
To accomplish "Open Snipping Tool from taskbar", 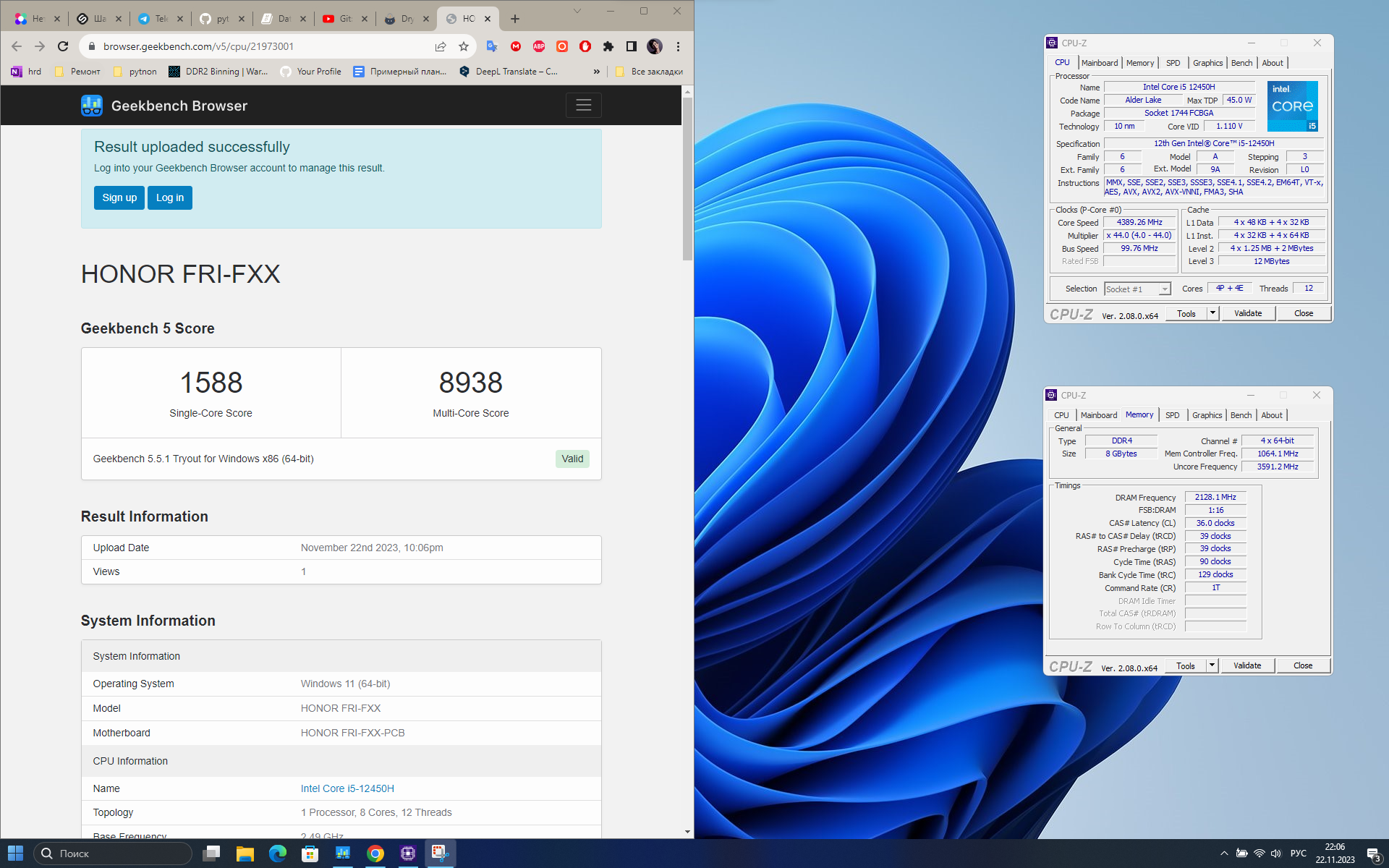I will pos(440,854).
